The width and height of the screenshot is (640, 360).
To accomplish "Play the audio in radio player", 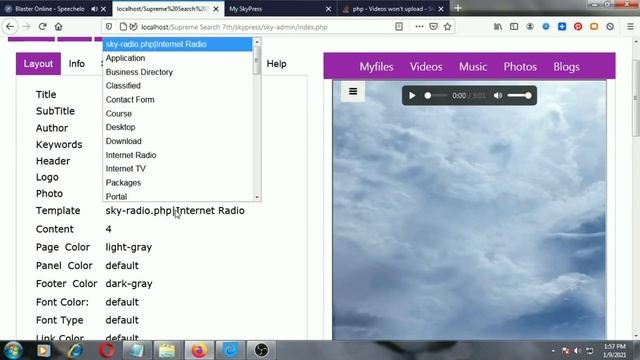I will click(412, 96).
